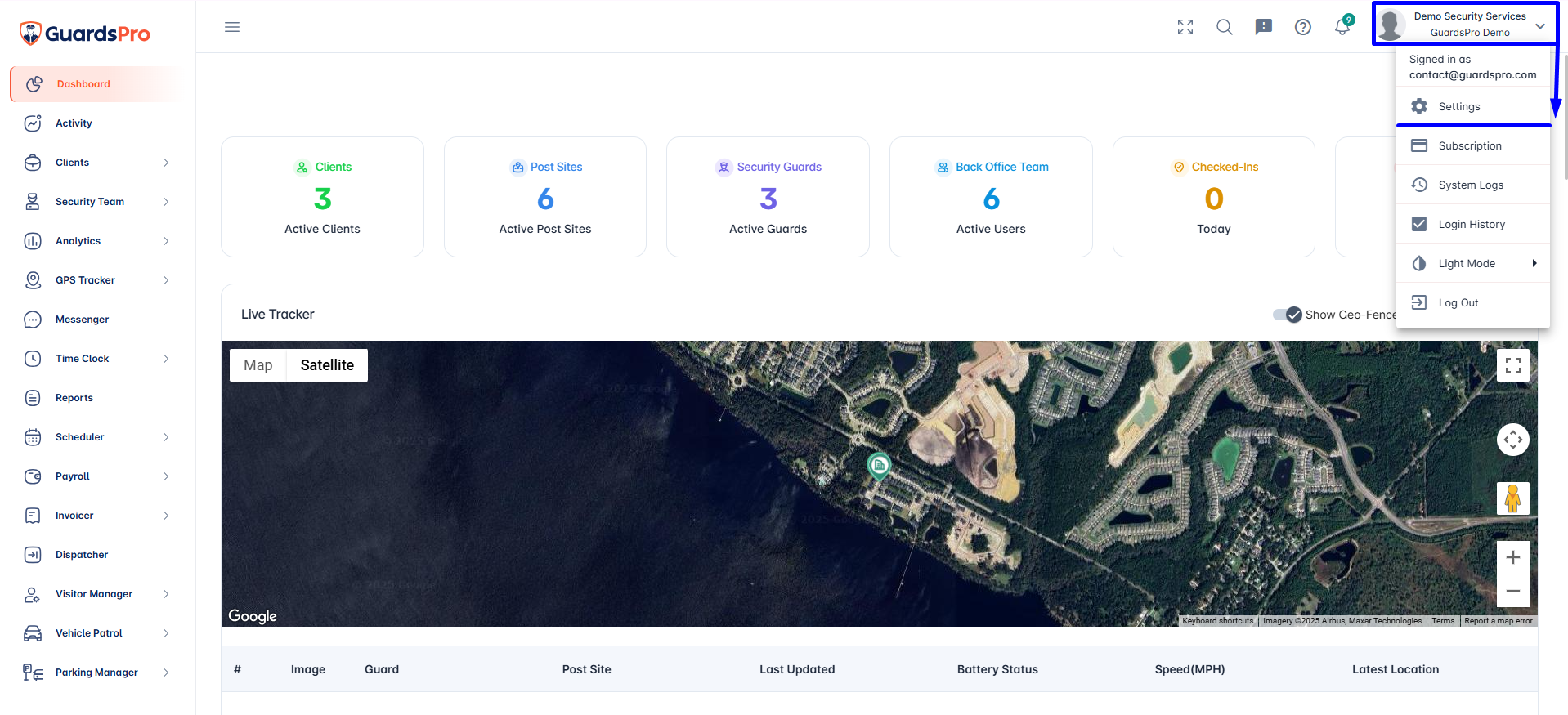Expand the GPS Tracker submenu chevron
The image size is (1568, 715).
coord(166,280)
